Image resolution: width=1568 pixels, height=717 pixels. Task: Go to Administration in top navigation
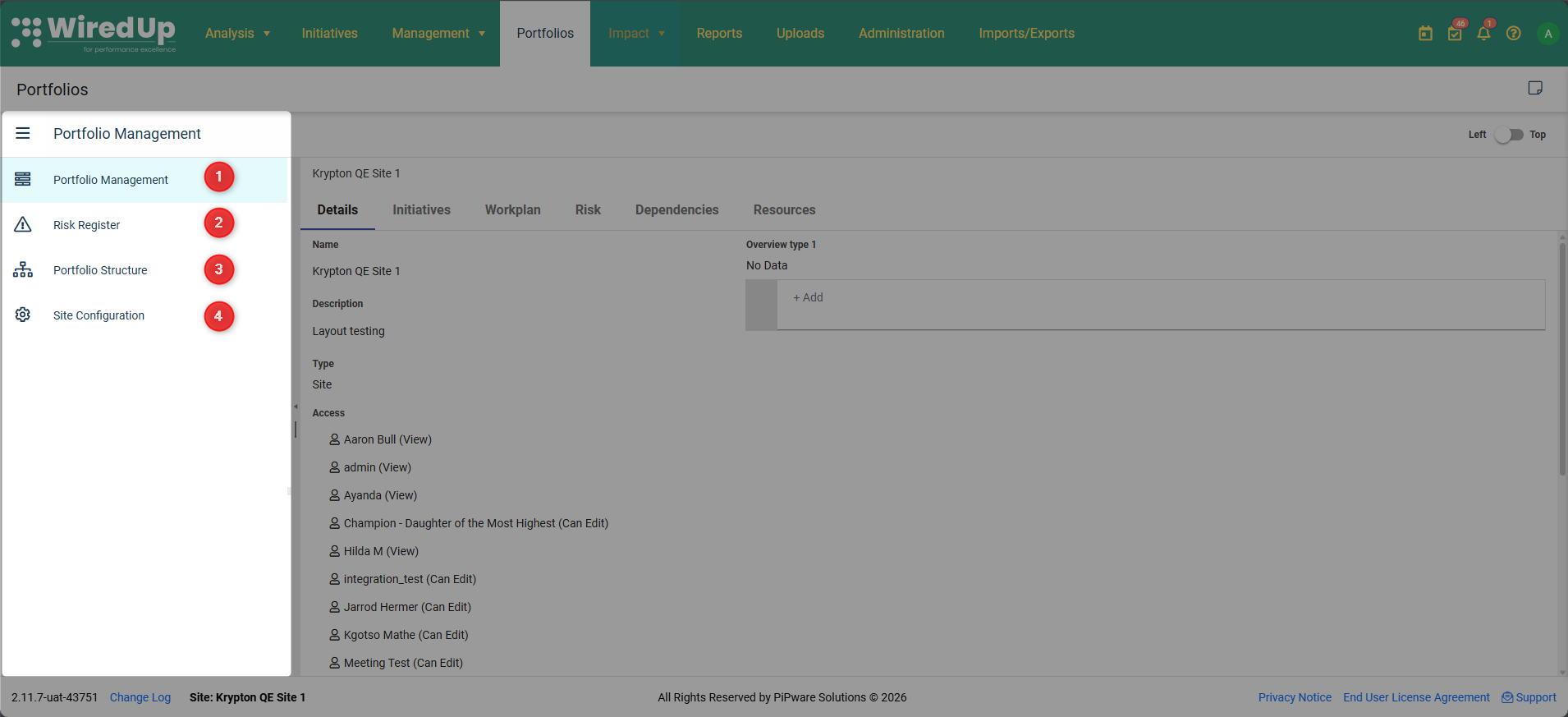901,34
